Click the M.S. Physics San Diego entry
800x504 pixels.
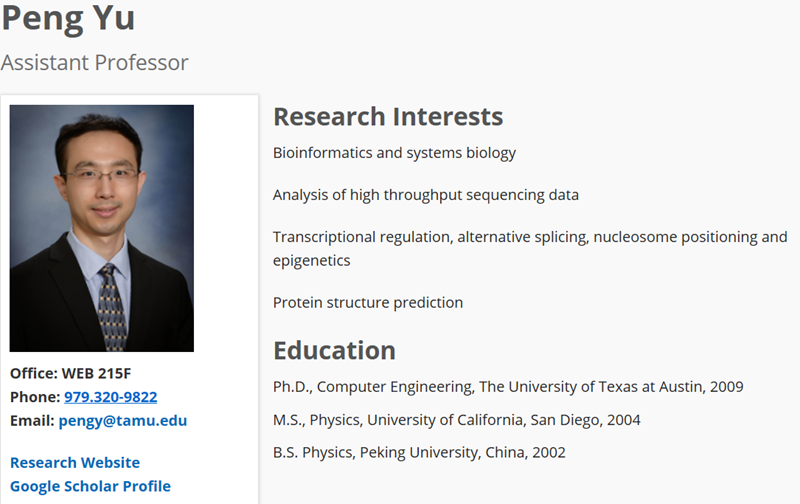457,420
